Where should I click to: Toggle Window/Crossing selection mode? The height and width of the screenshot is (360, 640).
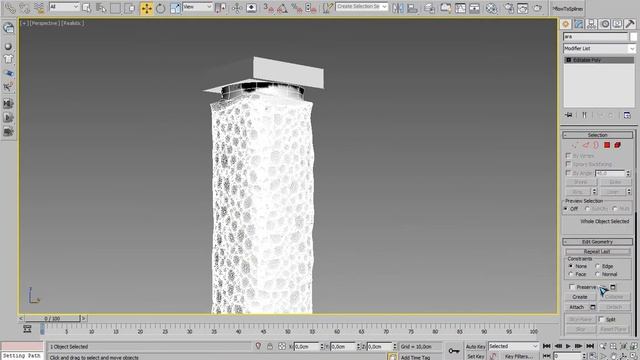click(x=130, y=8)
